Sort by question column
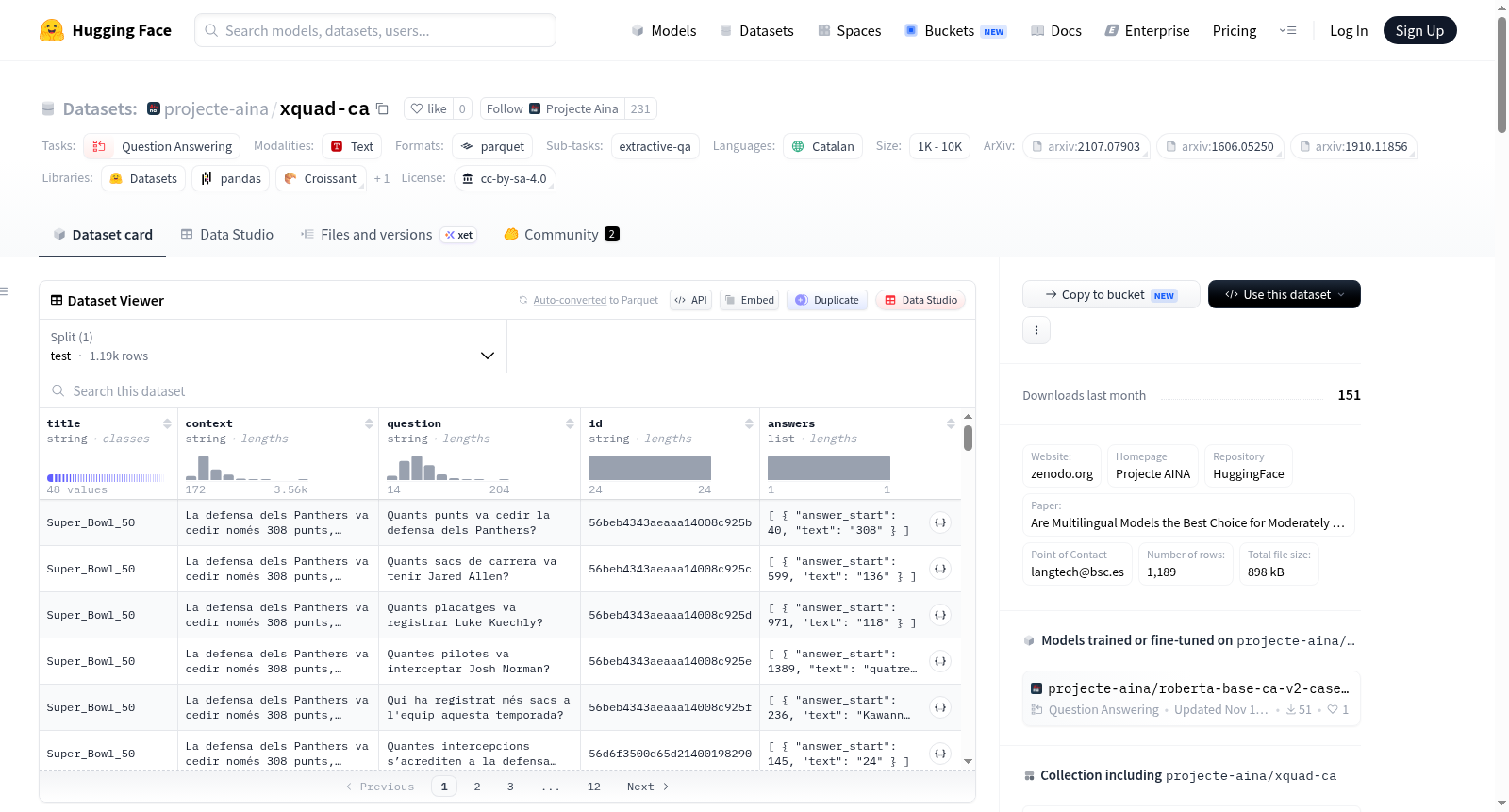 click(x=570, y=423)
